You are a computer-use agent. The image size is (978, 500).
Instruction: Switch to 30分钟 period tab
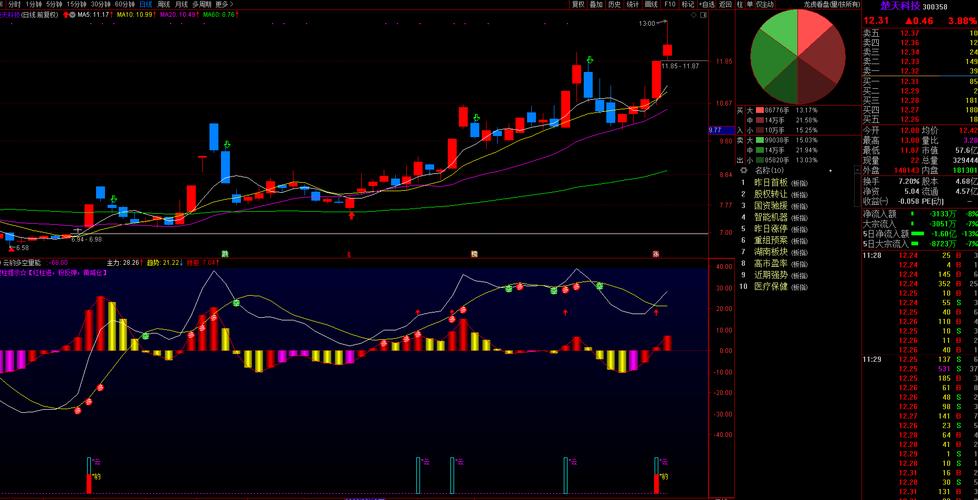point(100,5)
